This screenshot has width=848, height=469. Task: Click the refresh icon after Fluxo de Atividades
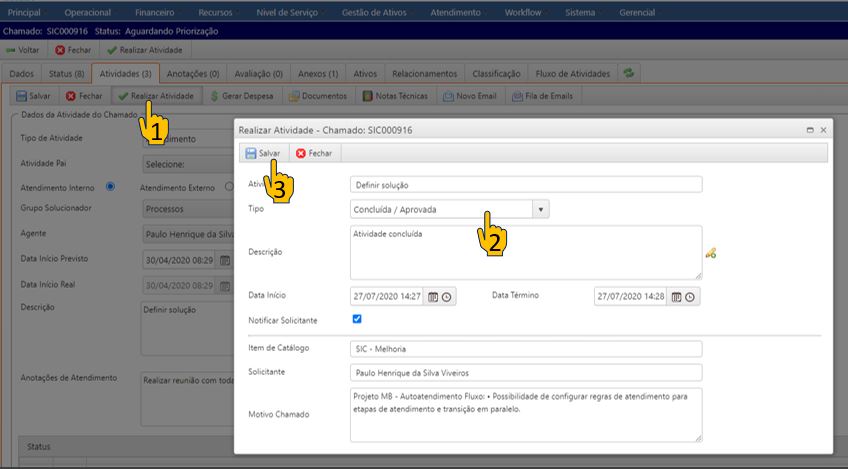click(628, 73)
